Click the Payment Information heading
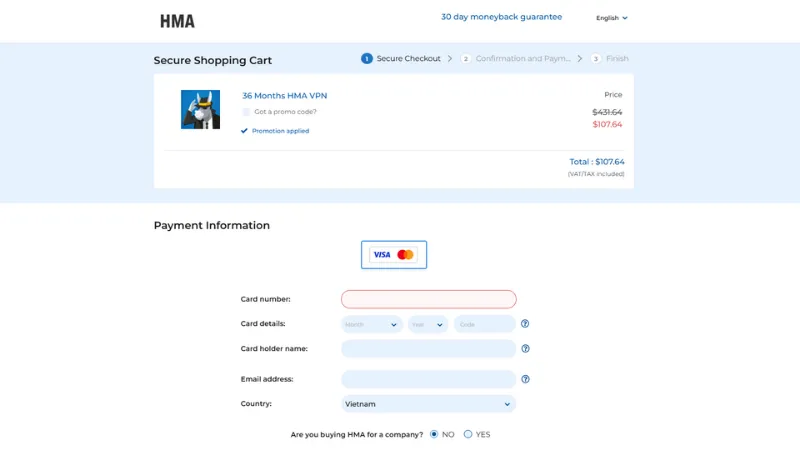 pyautogui.click(x=212, y=226)
